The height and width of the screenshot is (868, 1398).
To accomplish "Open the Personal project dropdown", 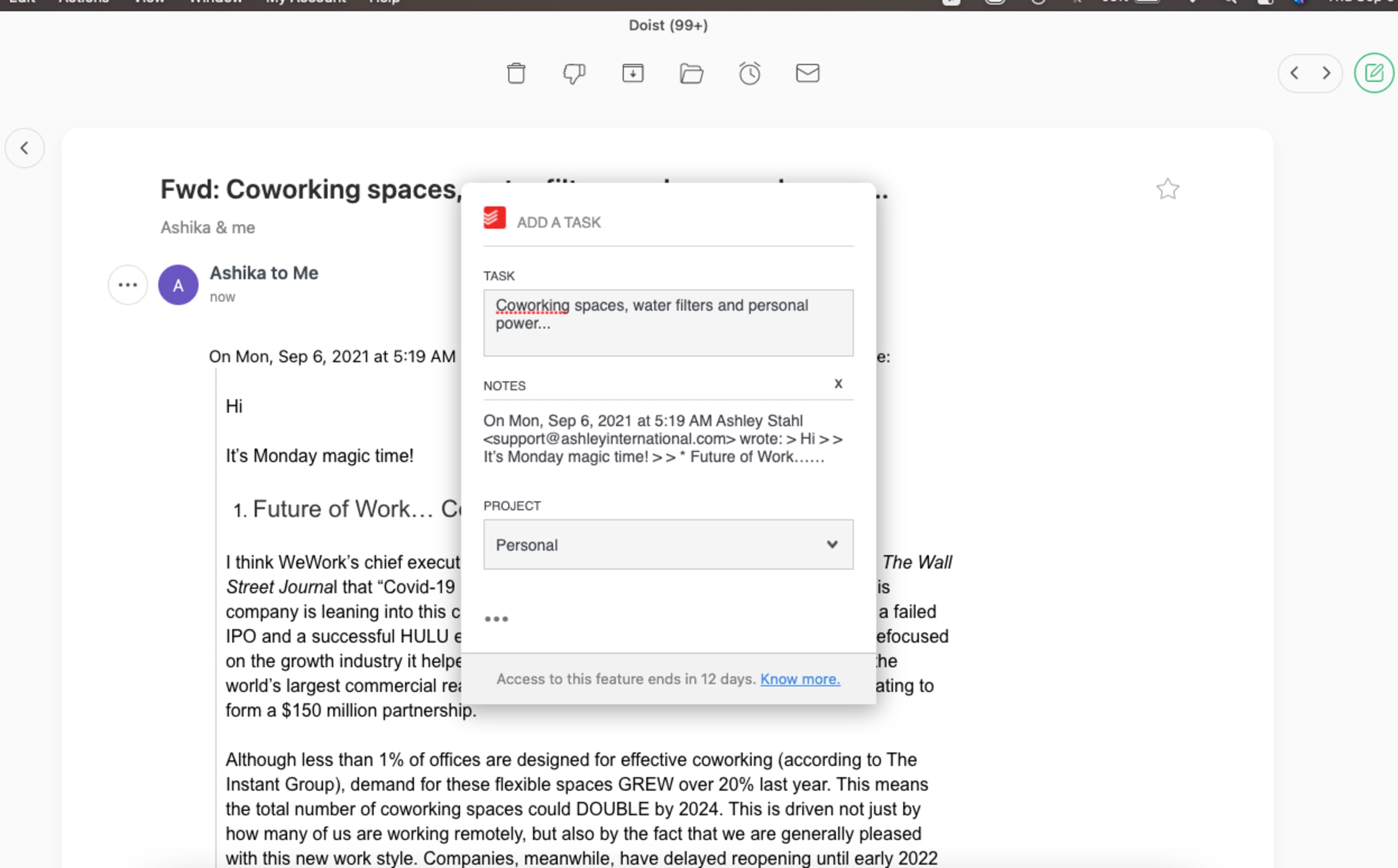I will point(668,544).
